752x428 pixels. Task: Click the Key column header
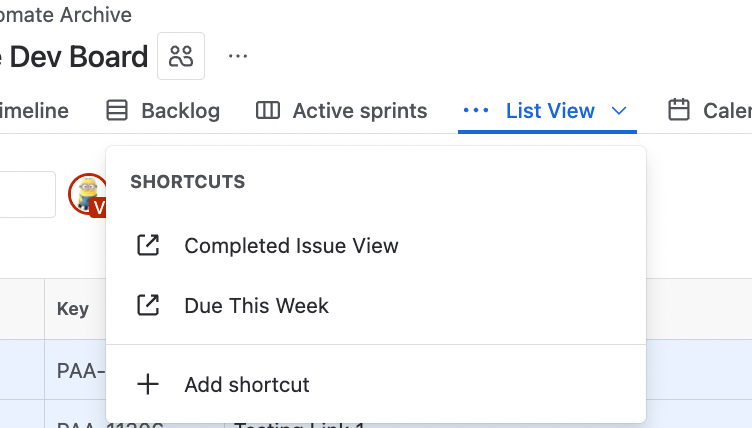tap(73, 309)
